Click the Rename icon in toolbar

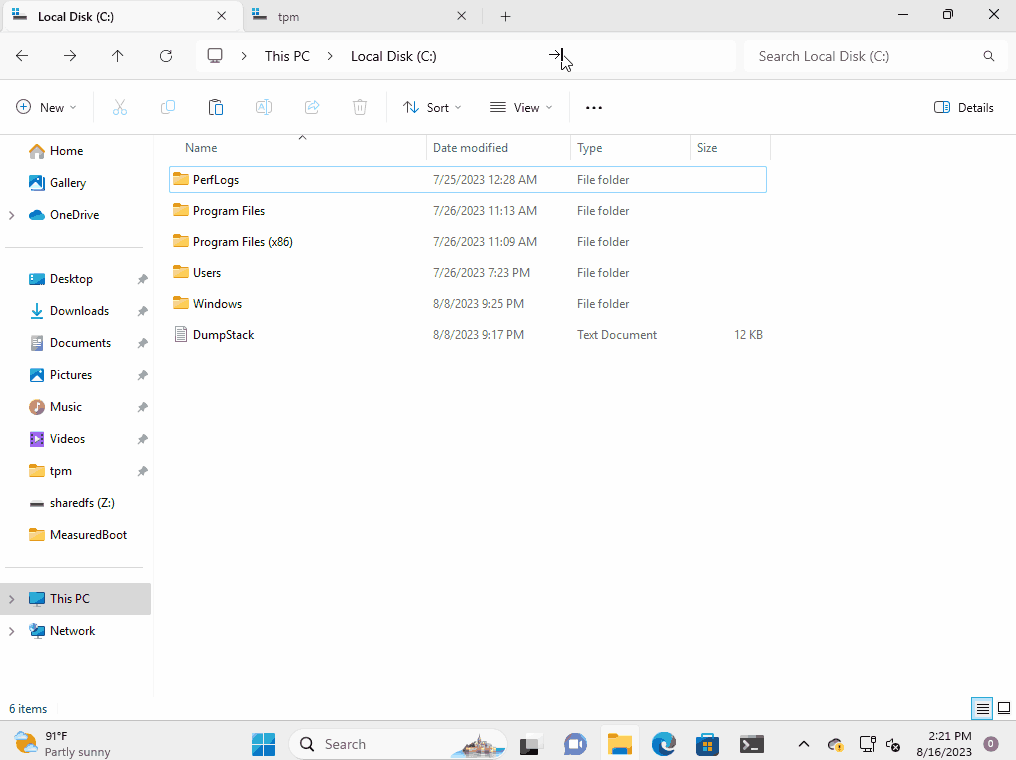[x=264, y=108]
